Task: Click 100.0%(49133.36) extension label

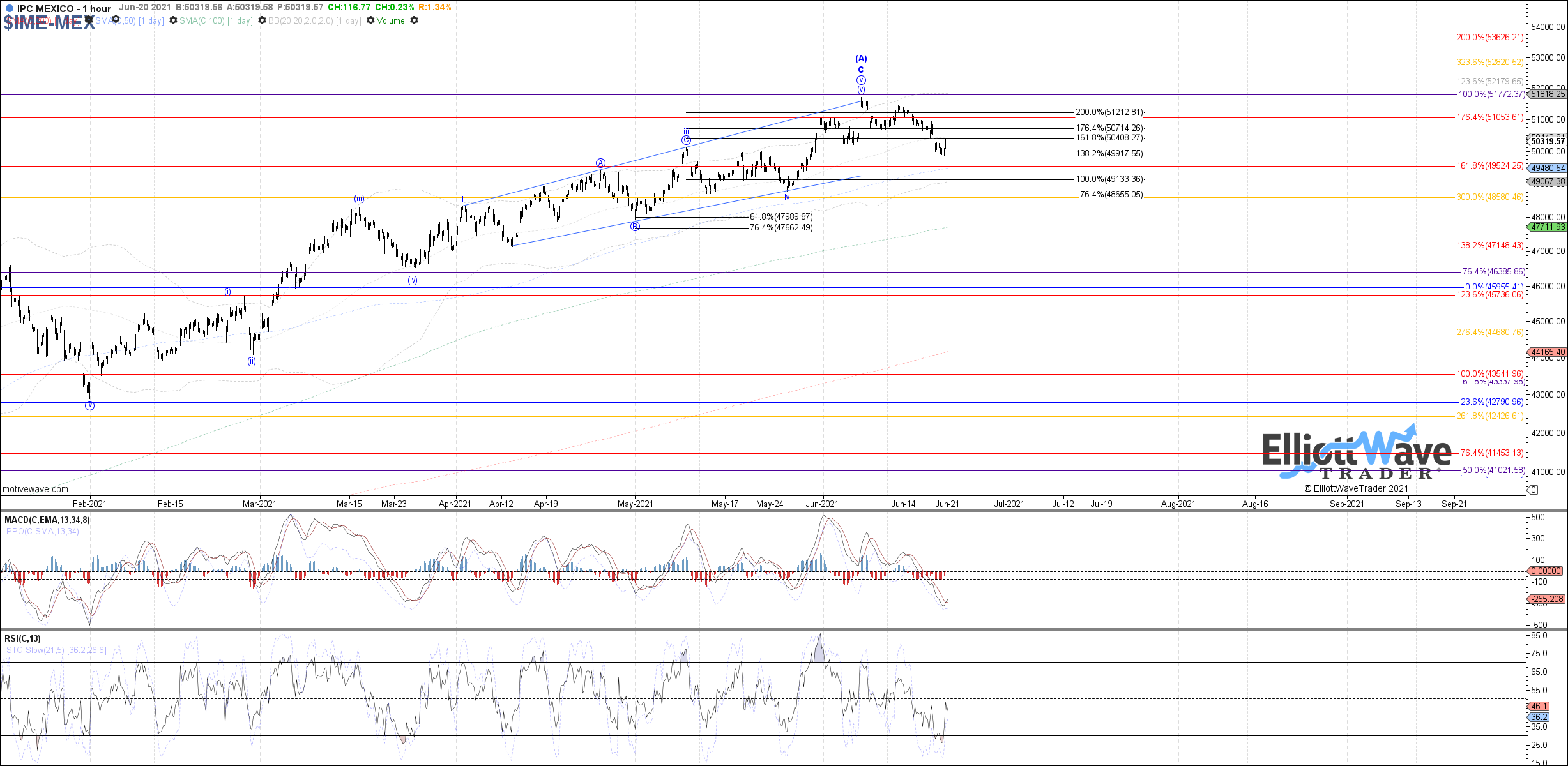Action: click(1109, 179)
